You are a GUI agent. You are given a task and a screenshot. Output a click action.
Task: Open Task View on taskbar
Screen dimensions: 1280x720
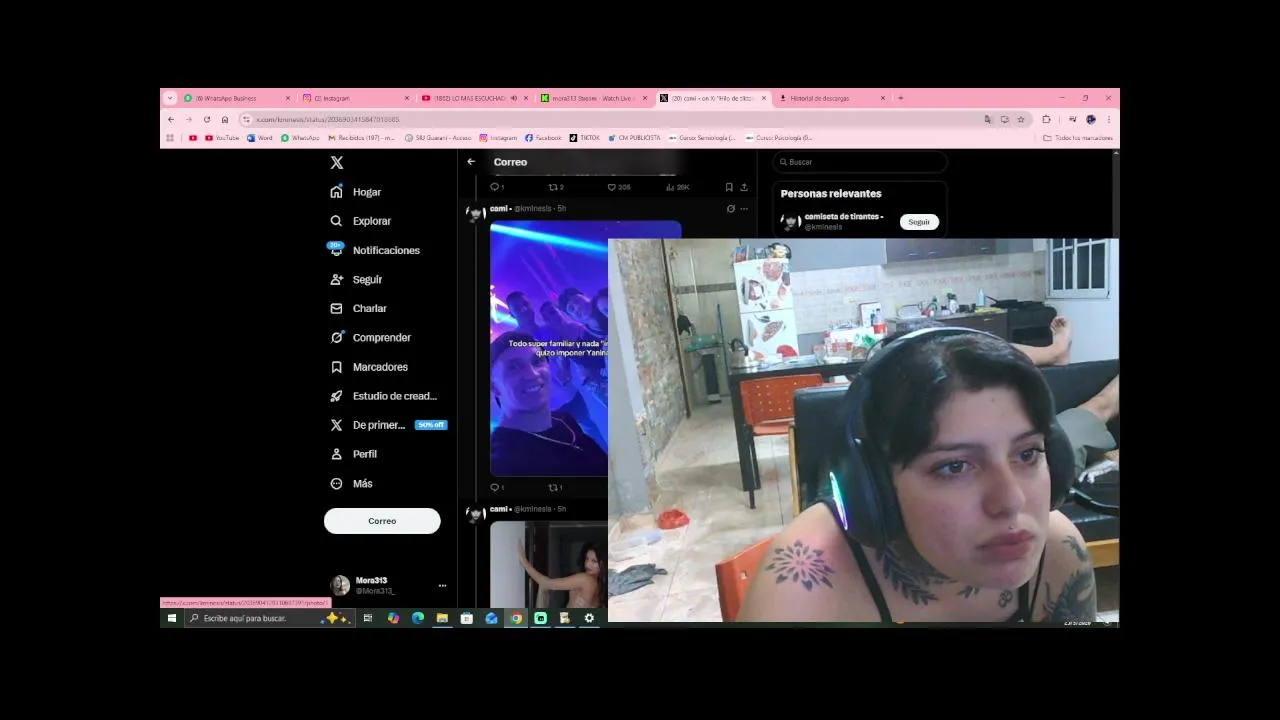pyautogui.click(x=368, y=618)
